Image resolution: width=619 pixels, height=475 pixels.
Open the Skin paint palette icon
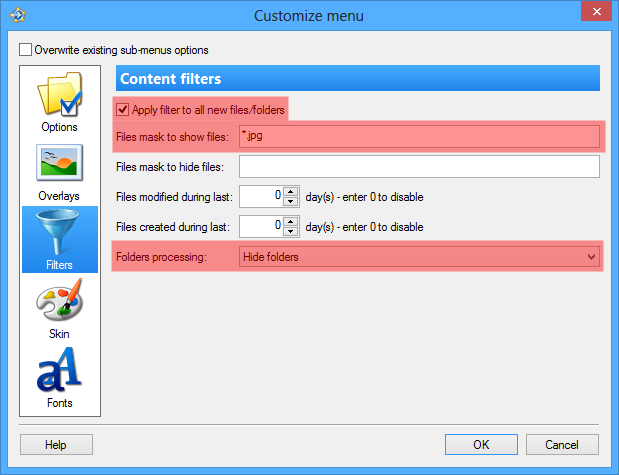pos(59,302)
